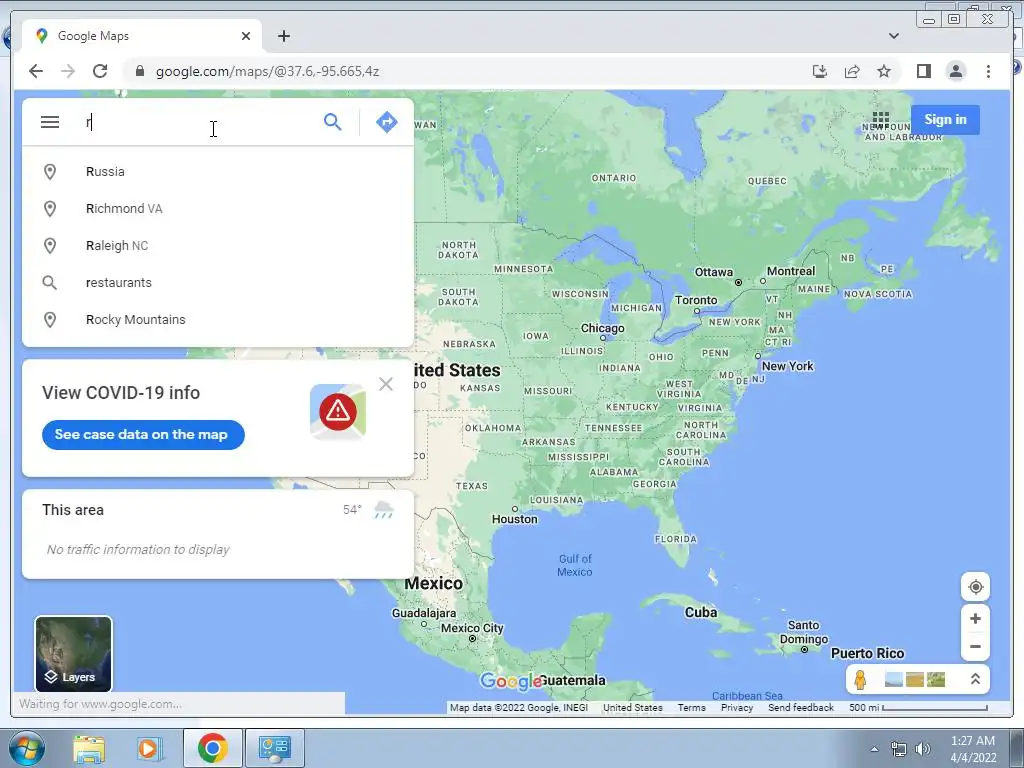Activate Street View pegman
This screenshot has height=768, width=1024.
[860, 680]
